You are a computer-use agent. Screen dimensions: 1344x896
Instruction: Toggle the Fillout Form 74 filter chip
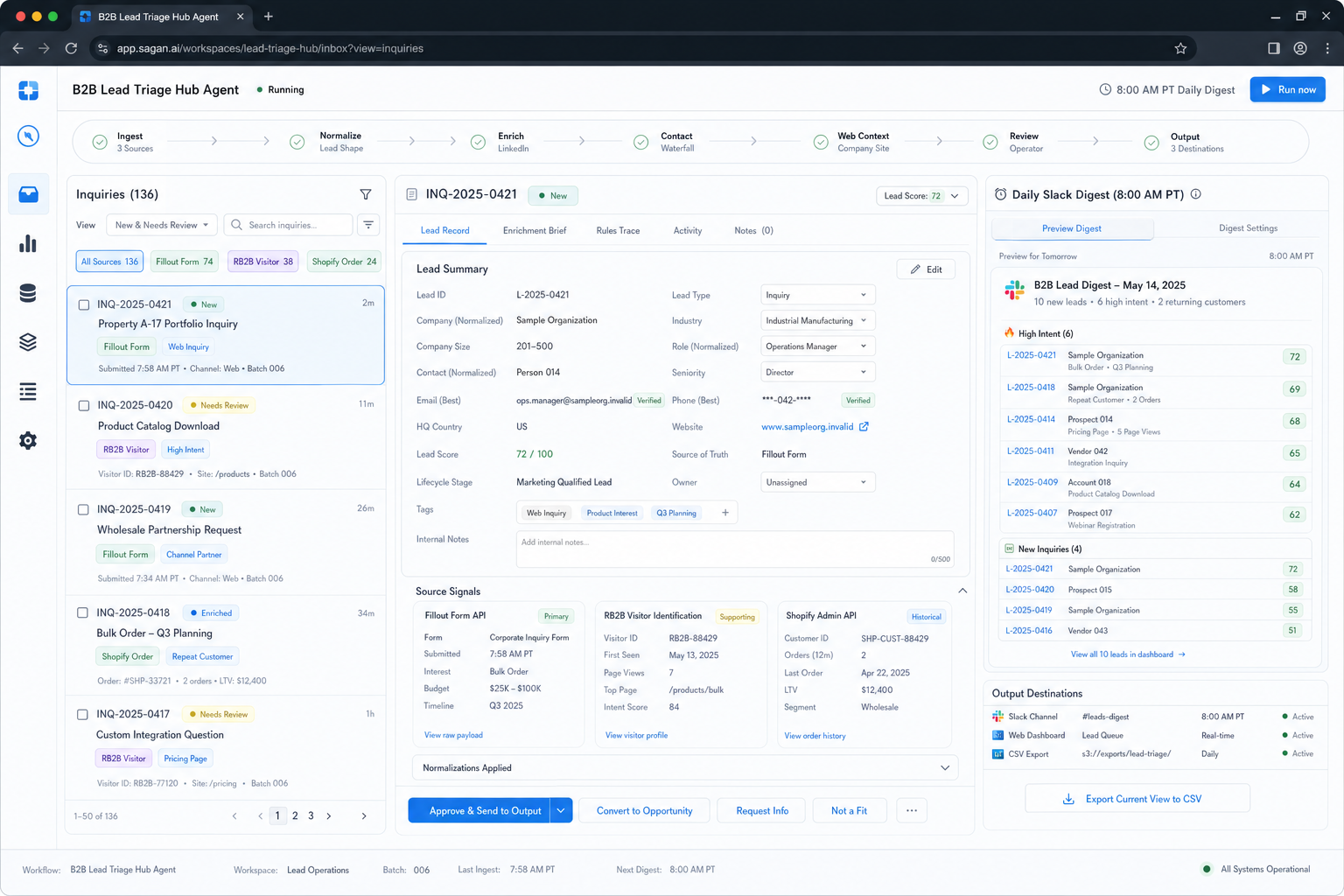pyautogui.click(x=184, y=262)
